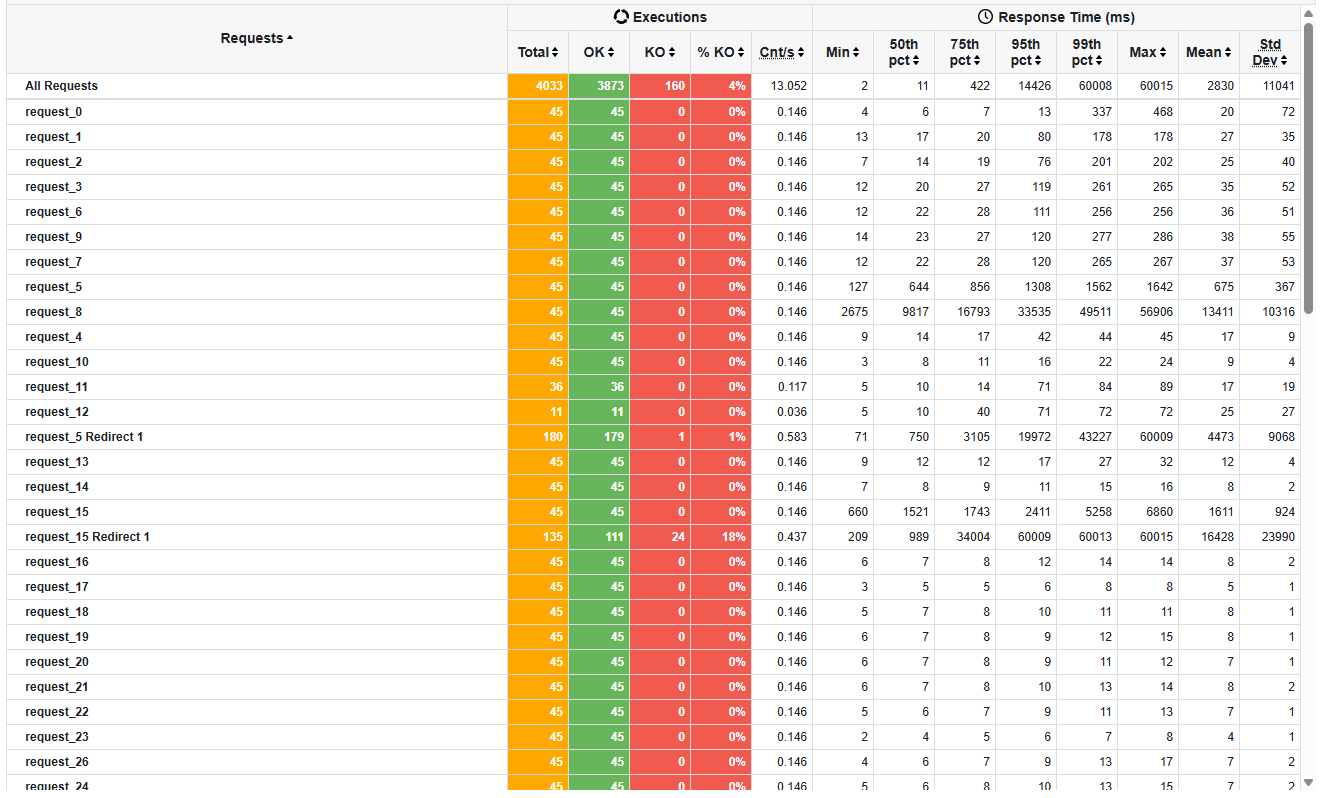Screen dimensions: 1325x798
Task: Click All Requests KO count 160
Action: point(675,86)
